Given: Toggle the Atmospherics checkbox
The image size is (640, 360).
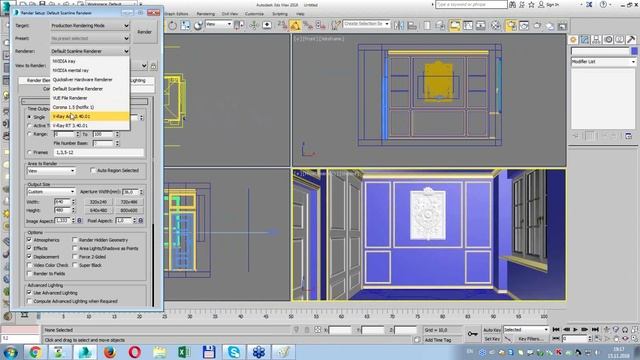Looking at the screenshot, I should 29,240.
